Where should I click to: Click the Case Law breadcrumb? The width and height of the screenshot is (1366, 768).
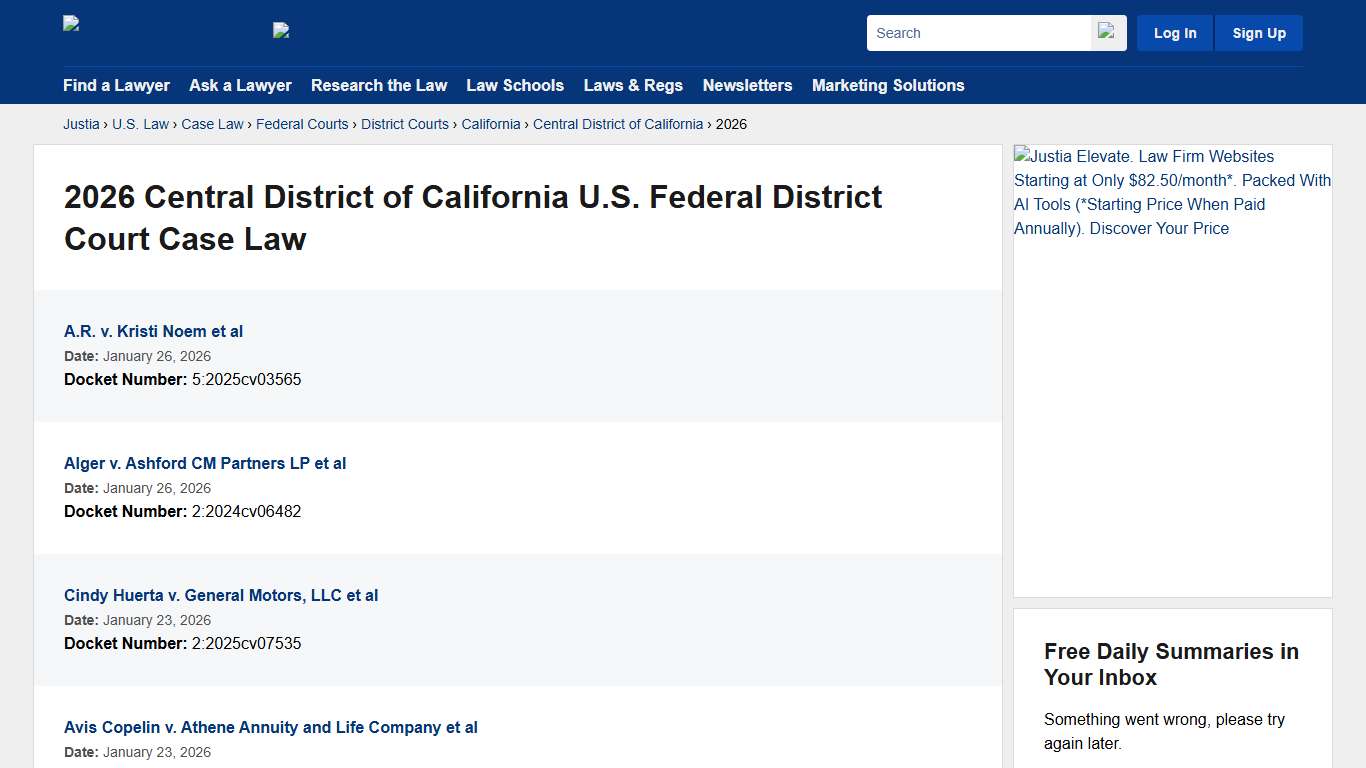point(212,124)
